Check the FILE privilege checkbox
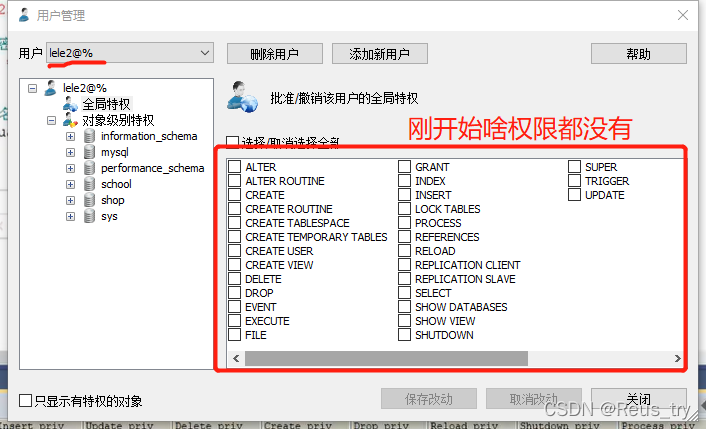Image resolution: width=706 pixels, height=429 pixels. click(x=235, y=334)
